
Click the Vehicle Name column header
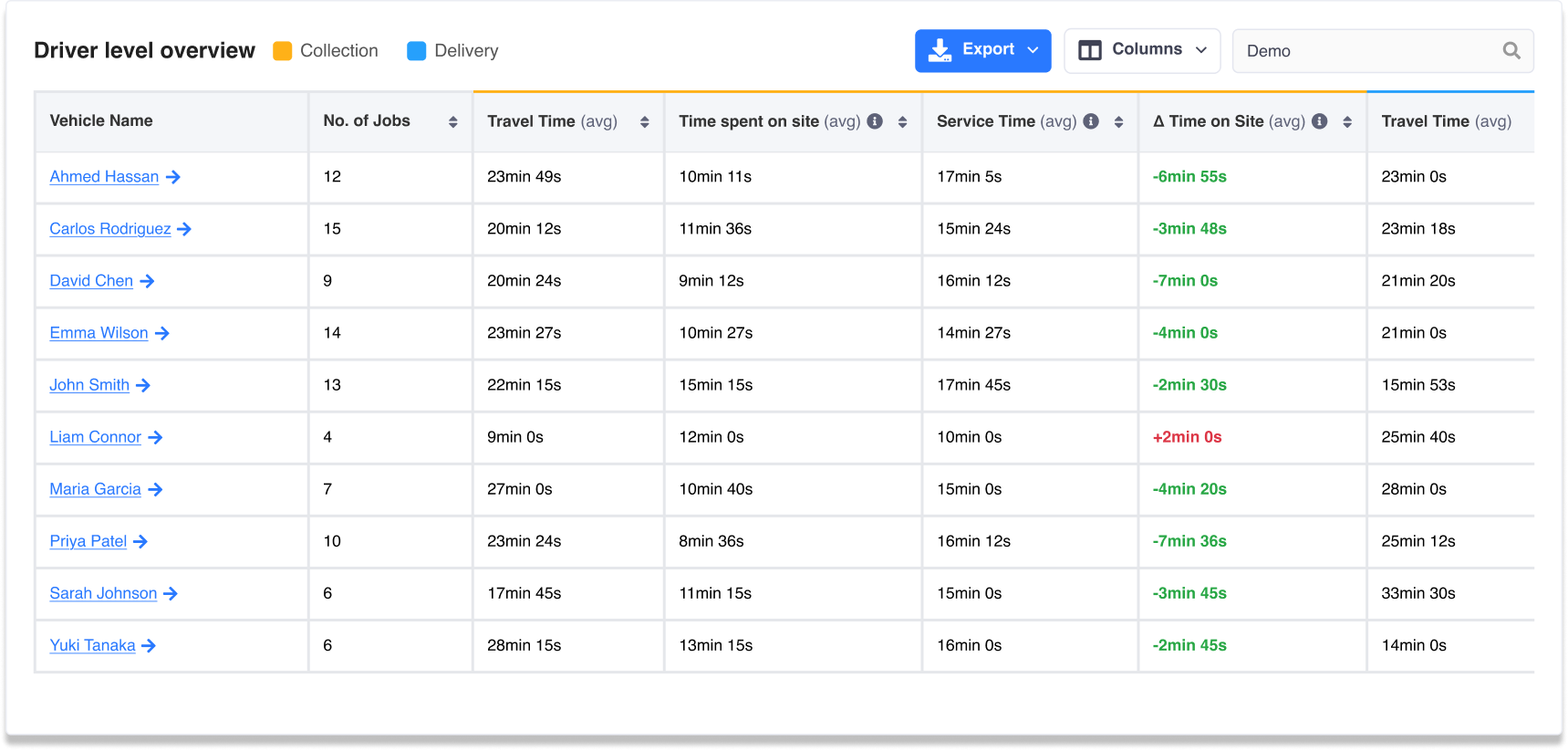[171, 121]
